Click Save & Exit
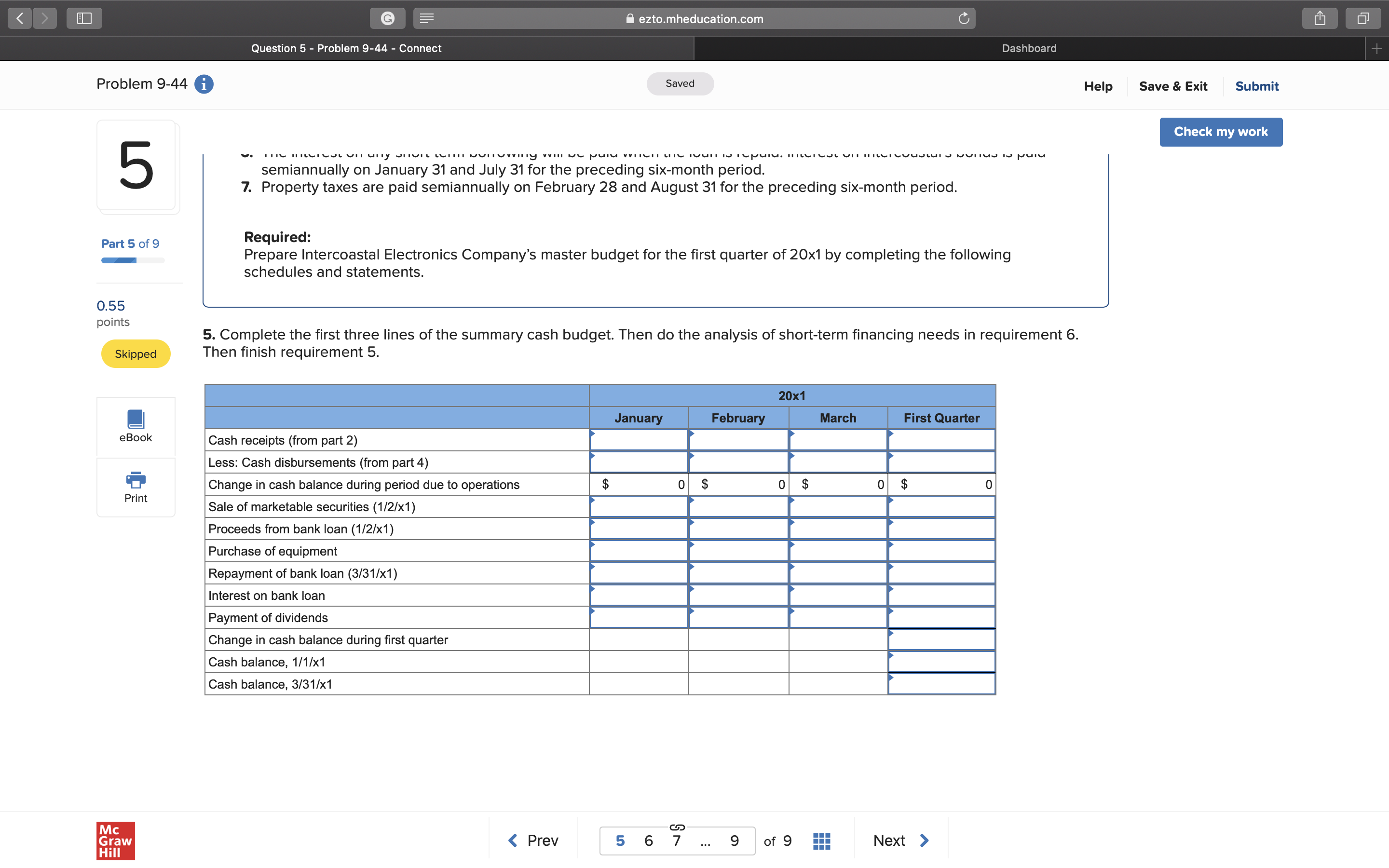This screenshot has width=1389, height=868. [1172, 86]
